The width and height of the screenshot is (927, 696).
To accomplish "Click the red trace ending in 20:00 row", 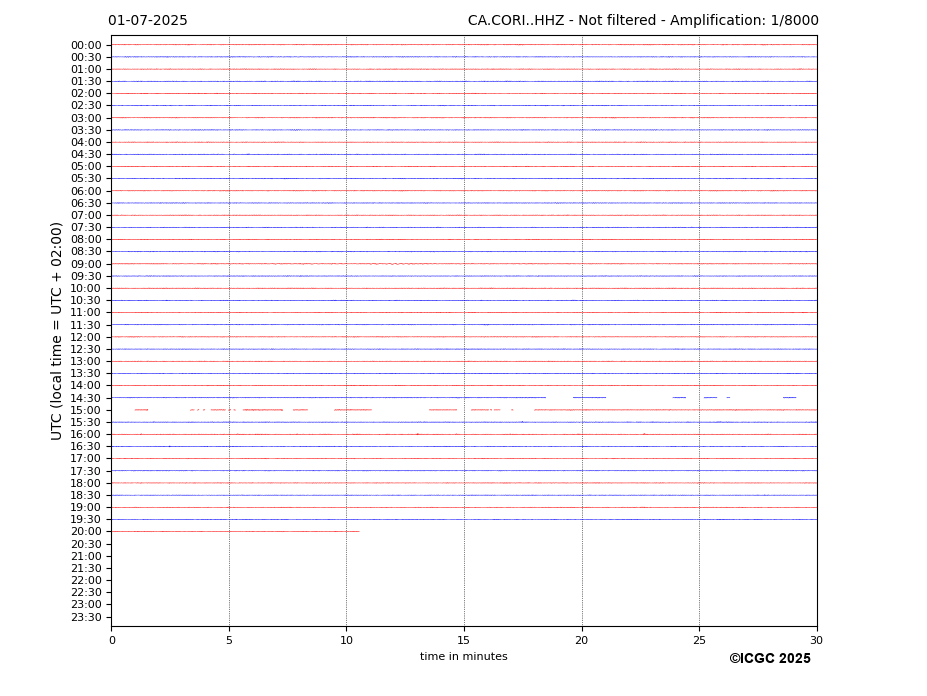I will pos(235,532).
